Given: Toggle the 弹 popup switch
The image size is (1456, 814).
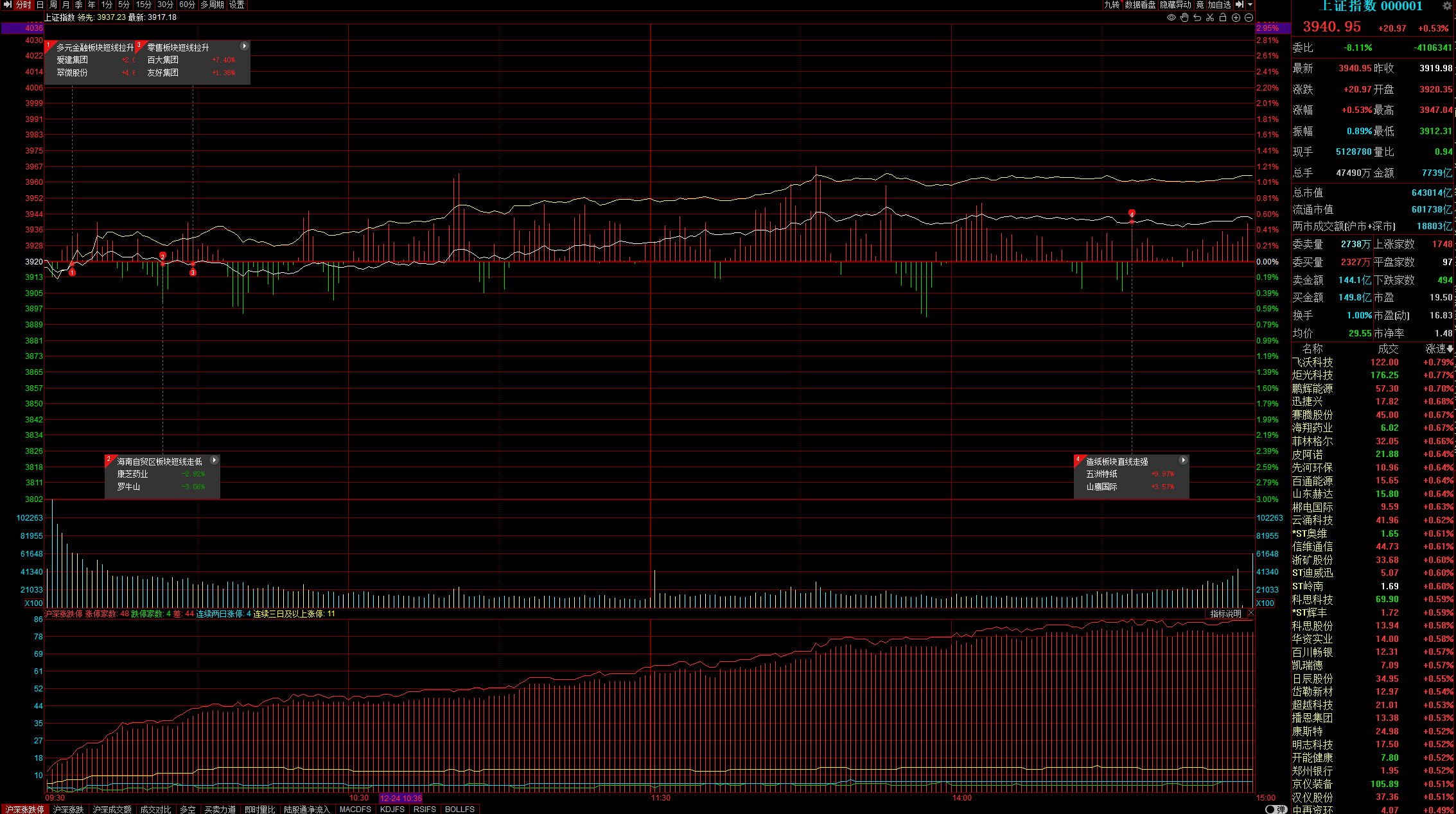Looking at the screenshot, I should coord(1276,809).
